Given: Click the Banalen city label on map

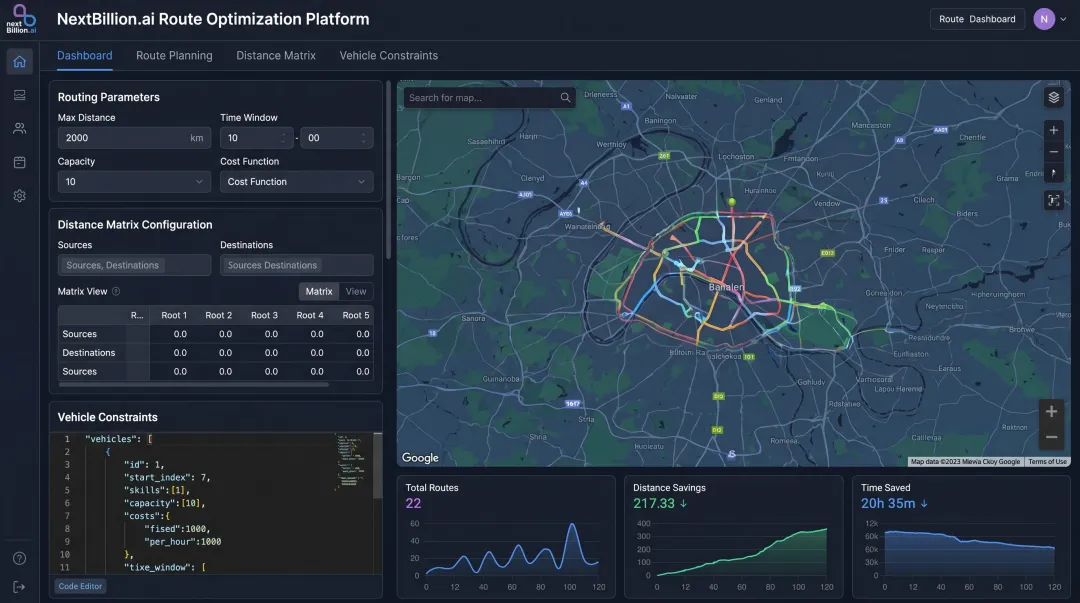Looking at the screenshot, I should [726, 287].
